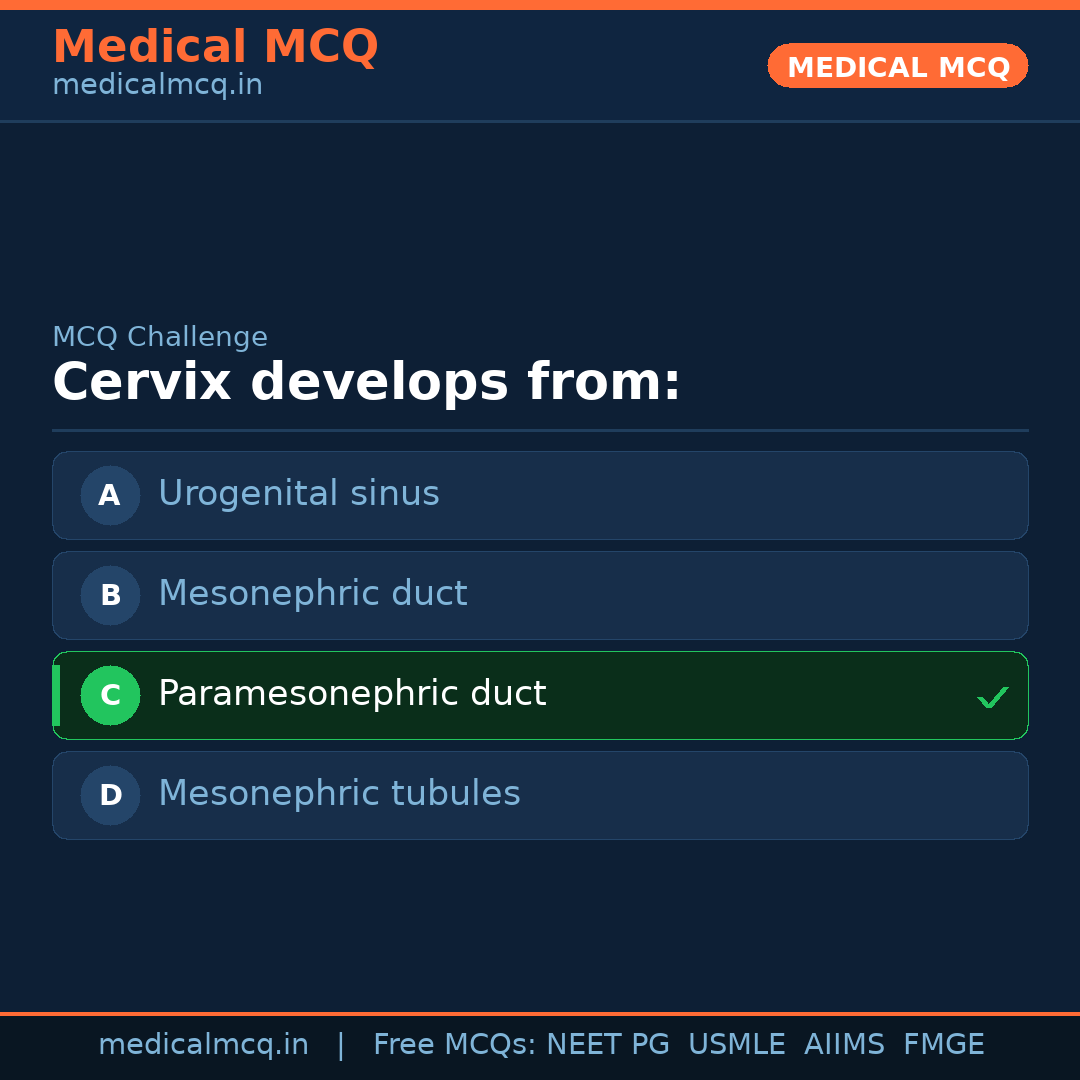Click the FMGE footer text
The height and width of the screenshot is (1080, 1080).
[943, 1045]
